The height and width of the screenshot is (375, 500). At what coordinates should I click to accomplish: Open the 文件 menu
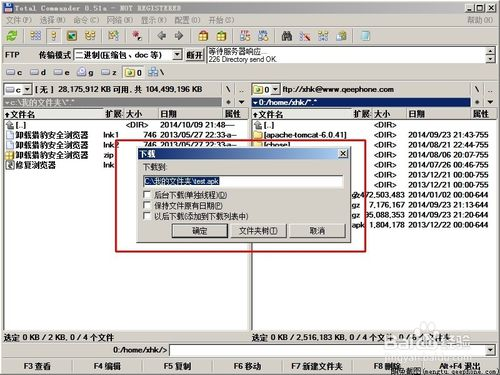19,20
